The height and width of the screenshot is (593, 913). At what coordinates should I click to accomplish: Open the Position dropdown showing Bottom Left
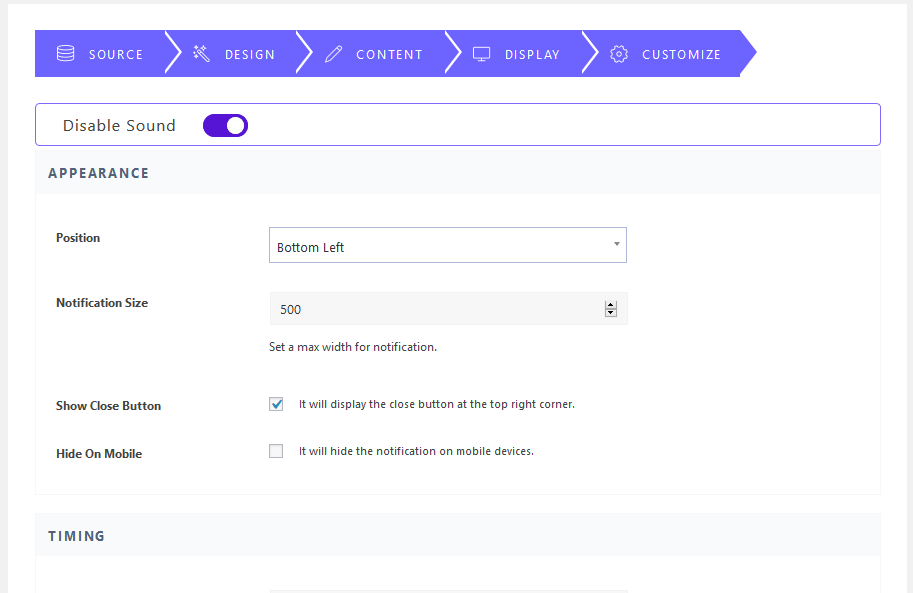(x=447, y=244)
